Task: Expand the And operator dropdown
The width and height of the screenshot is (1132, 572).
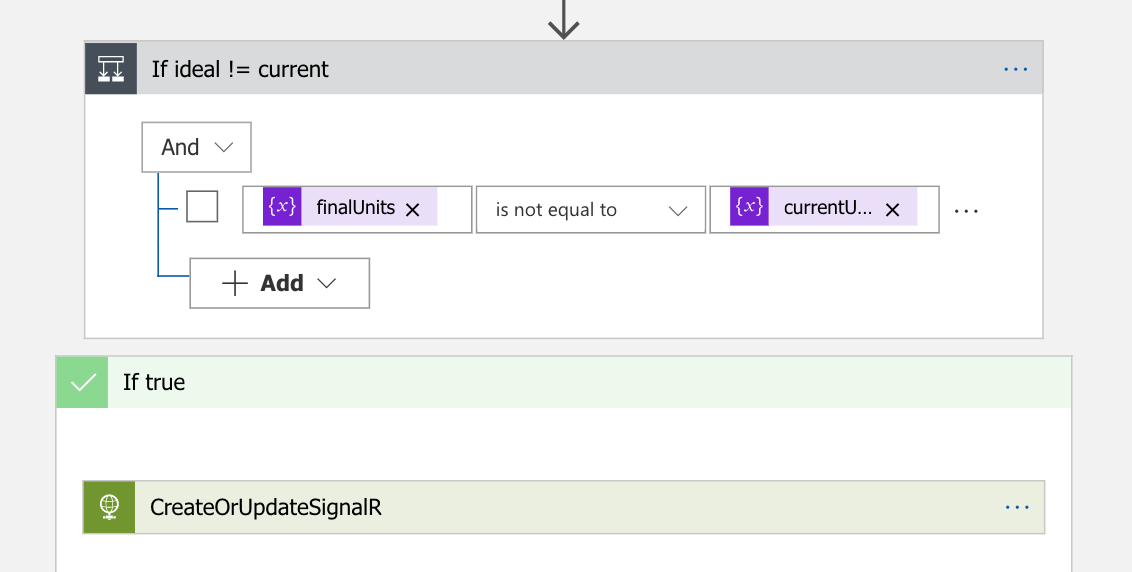Action: [196, 147]
